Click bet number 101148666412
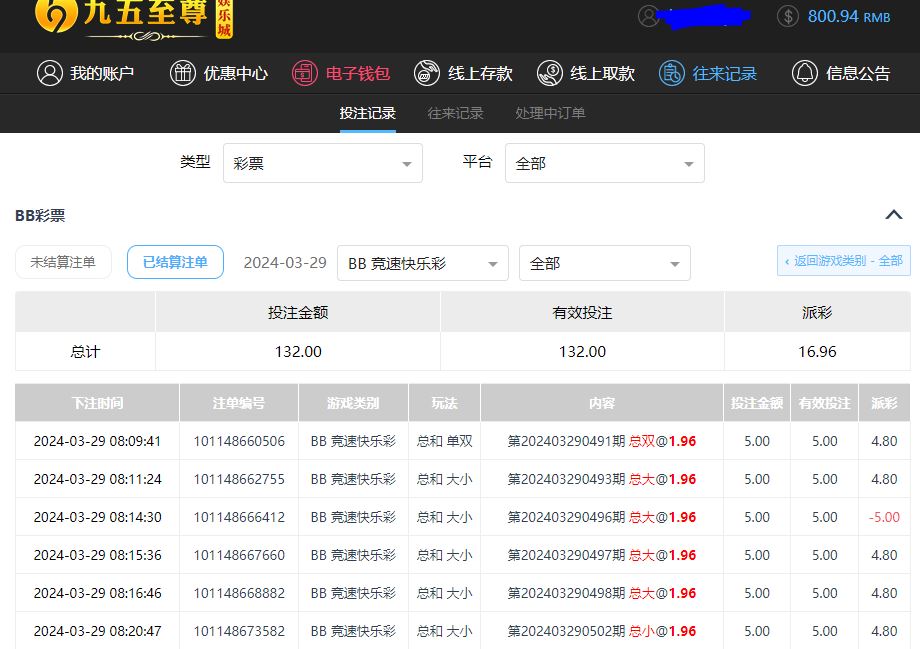The width and height of the screenshot is (920, 649). coord(239,518)
